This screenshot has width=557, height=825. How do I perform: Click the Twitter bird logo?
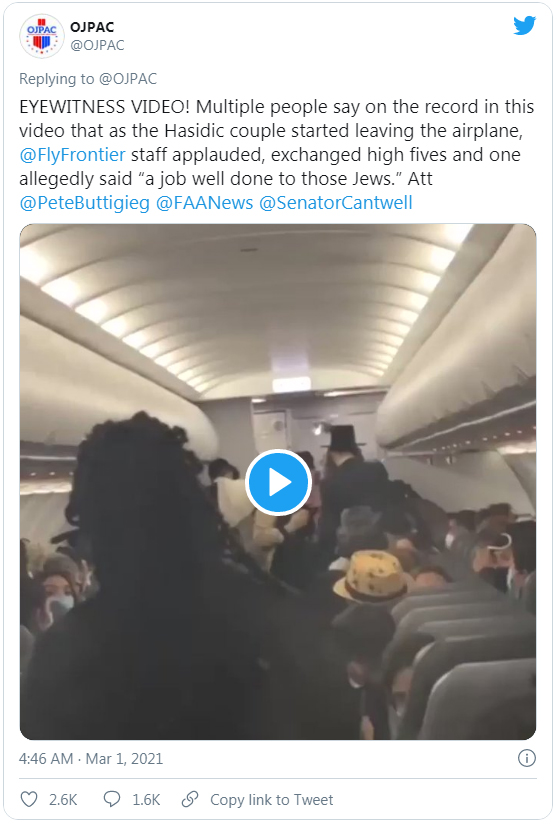click(x=524, y=26)
